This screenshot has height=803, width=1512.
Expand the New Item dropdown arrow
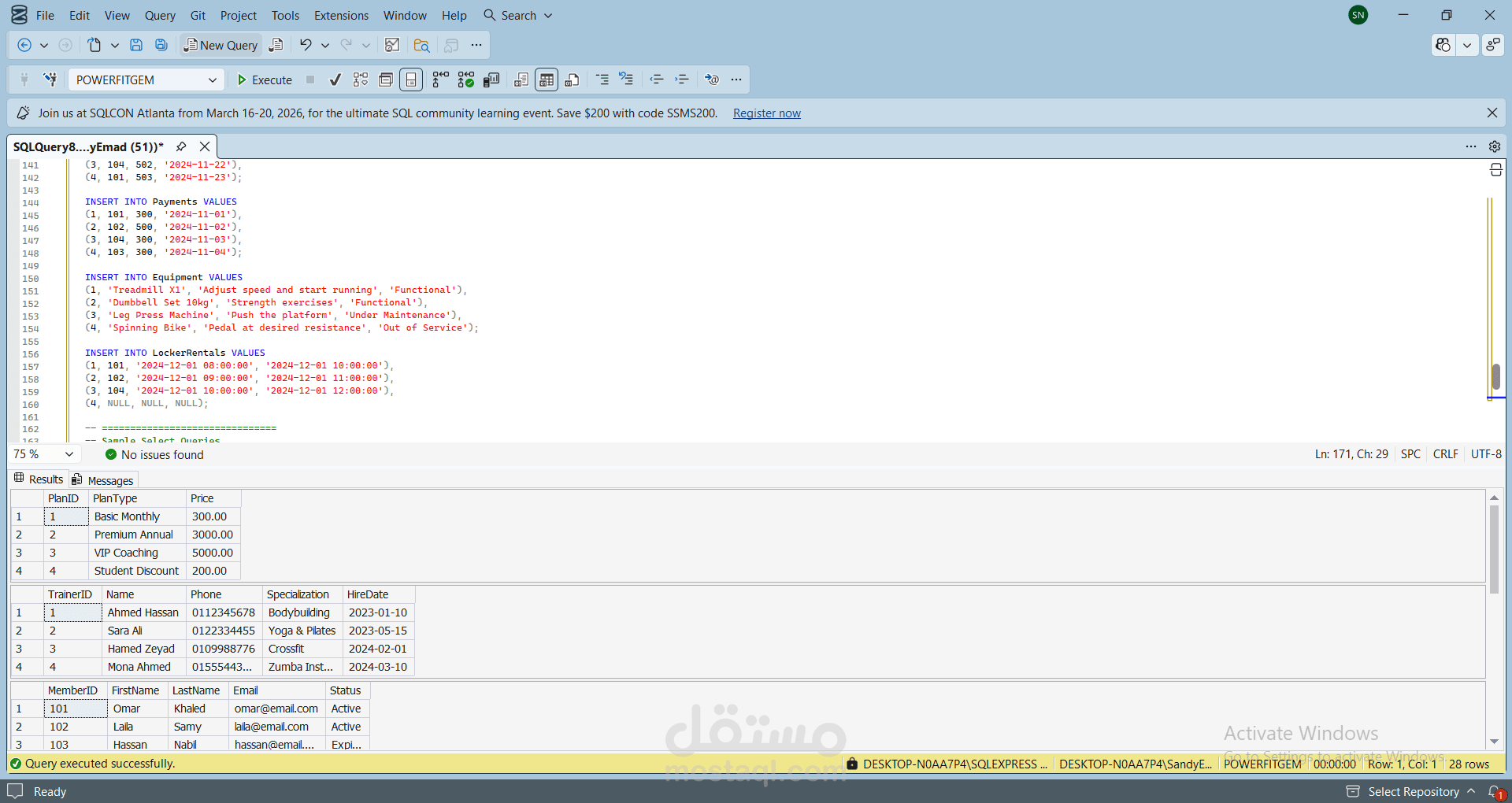(x=115, y=45)
